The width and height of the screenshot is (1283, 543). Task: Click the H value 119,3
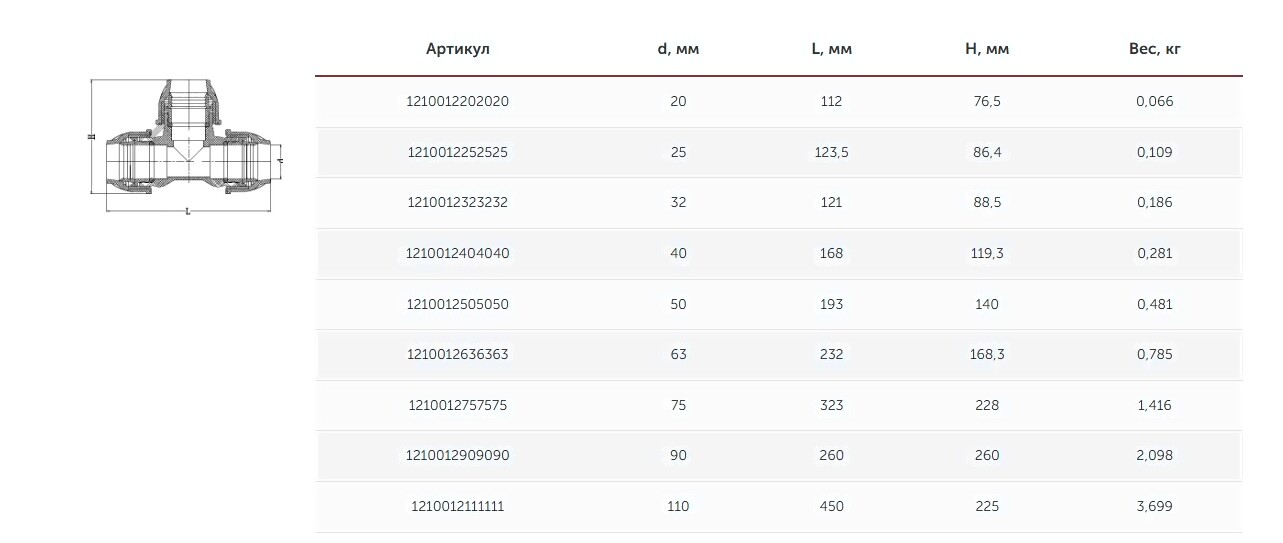click(986, 253)
